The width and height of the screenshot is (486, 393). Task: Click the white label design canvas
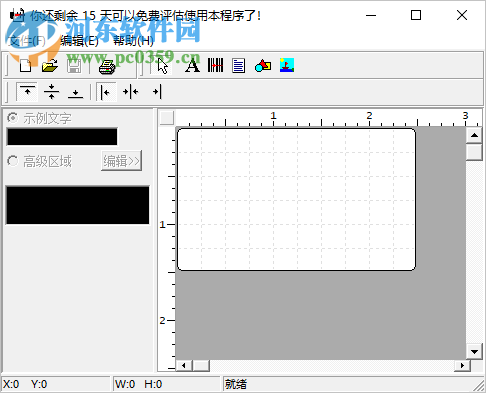[296, 199]
